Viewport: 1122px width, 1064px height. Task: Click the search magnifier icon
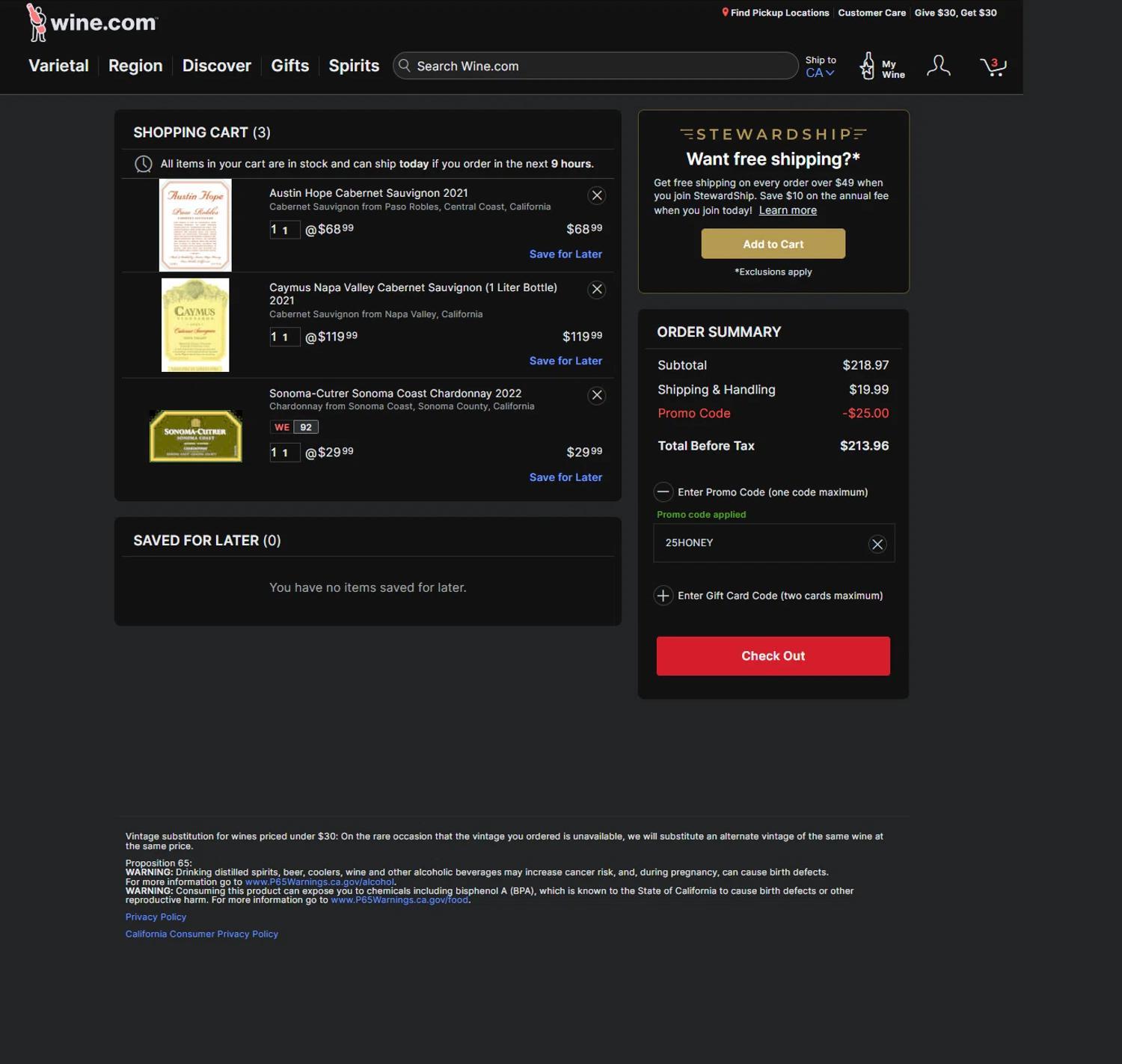(x=405, y=66)
